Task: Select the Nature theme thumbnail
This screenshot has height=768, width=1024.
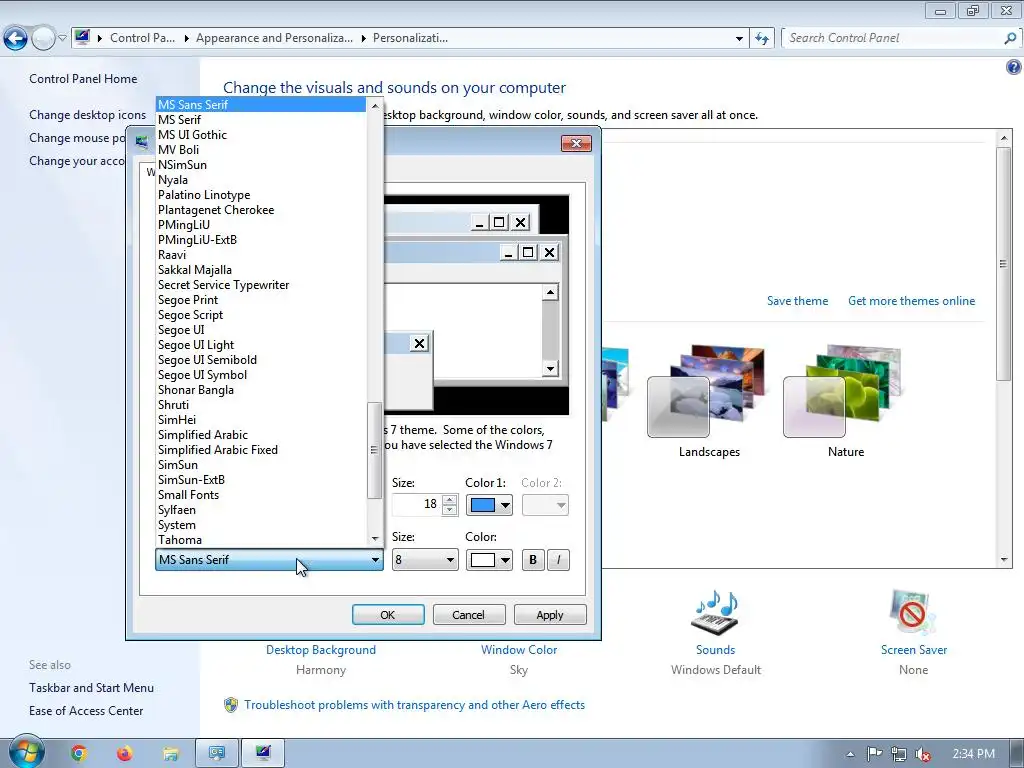Action: click(844, 392)
